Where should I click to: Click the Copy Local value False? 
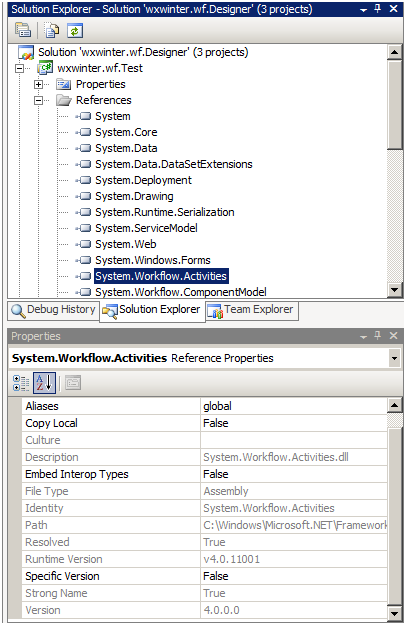tap(216, 423)
